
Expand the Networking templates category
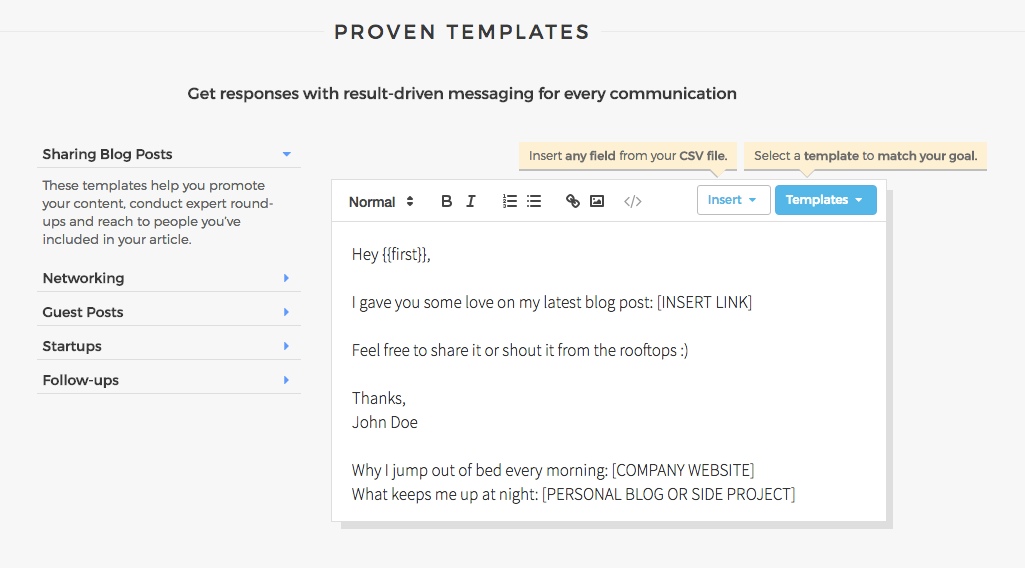click(x=286, y=278)
